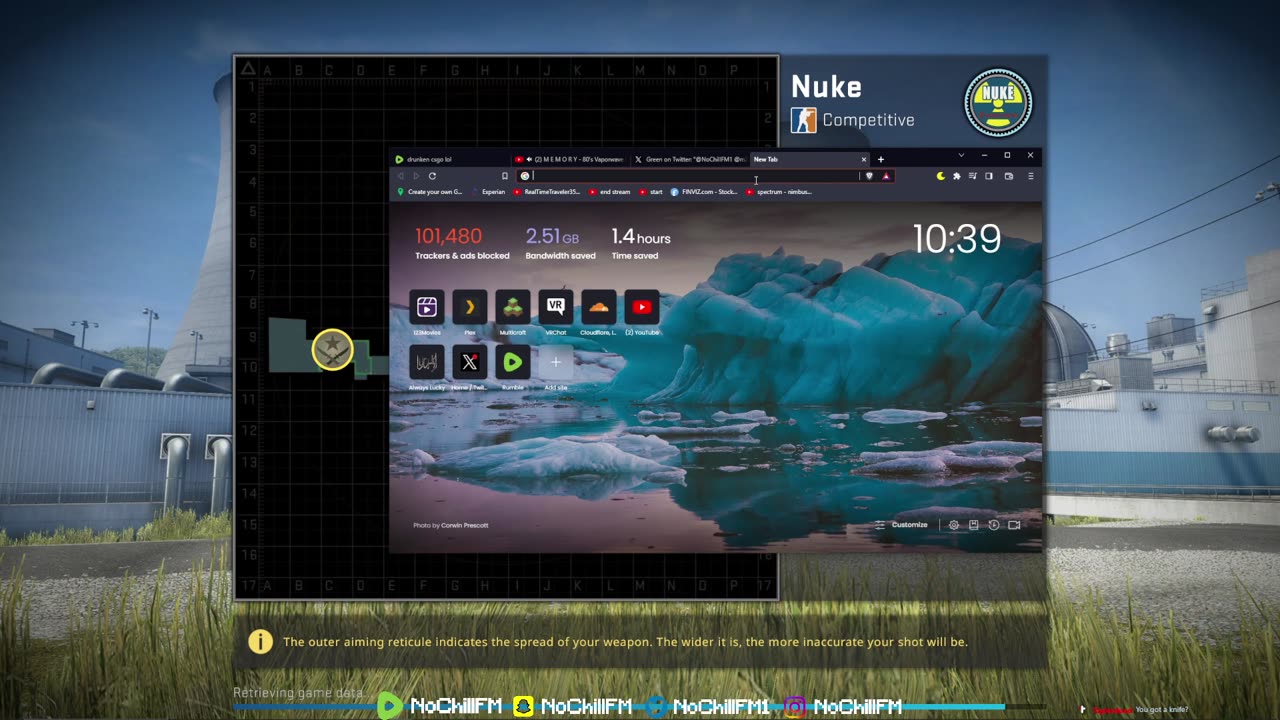
Task: Open the RealTimeTraveler35 bookmark
Action: [547, 192]
